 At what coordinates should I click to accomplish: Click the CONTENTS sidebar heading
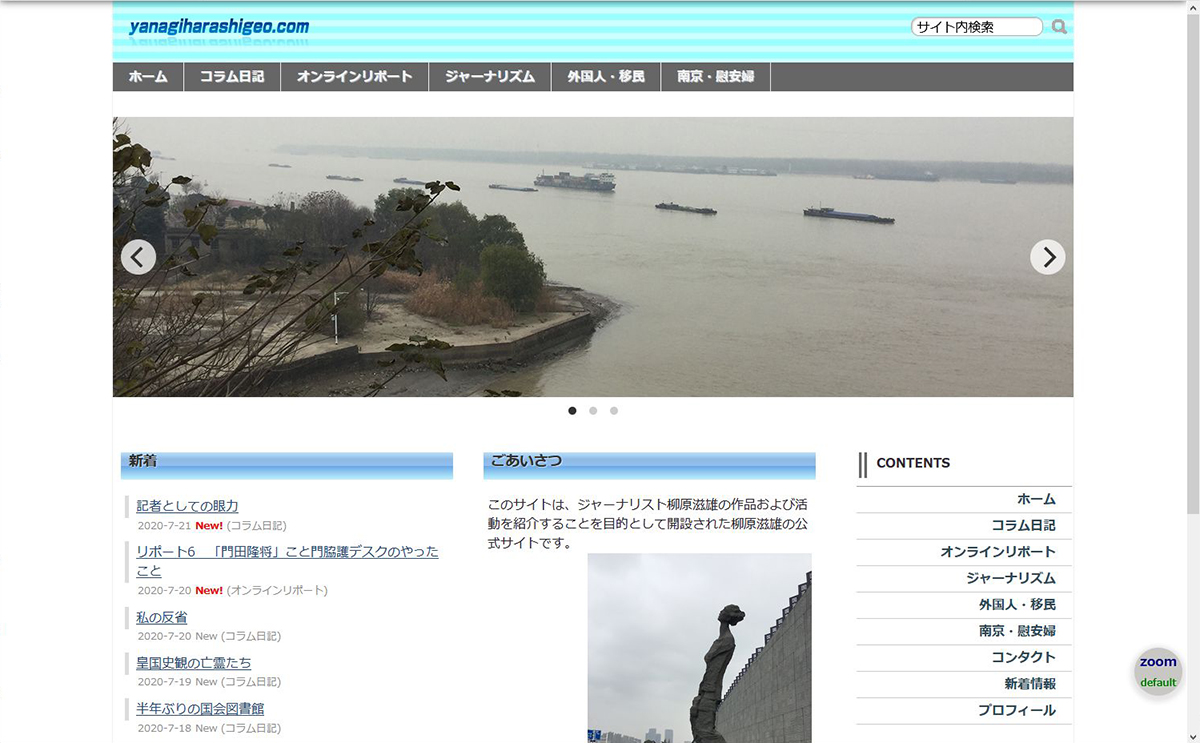coord(913,463)
